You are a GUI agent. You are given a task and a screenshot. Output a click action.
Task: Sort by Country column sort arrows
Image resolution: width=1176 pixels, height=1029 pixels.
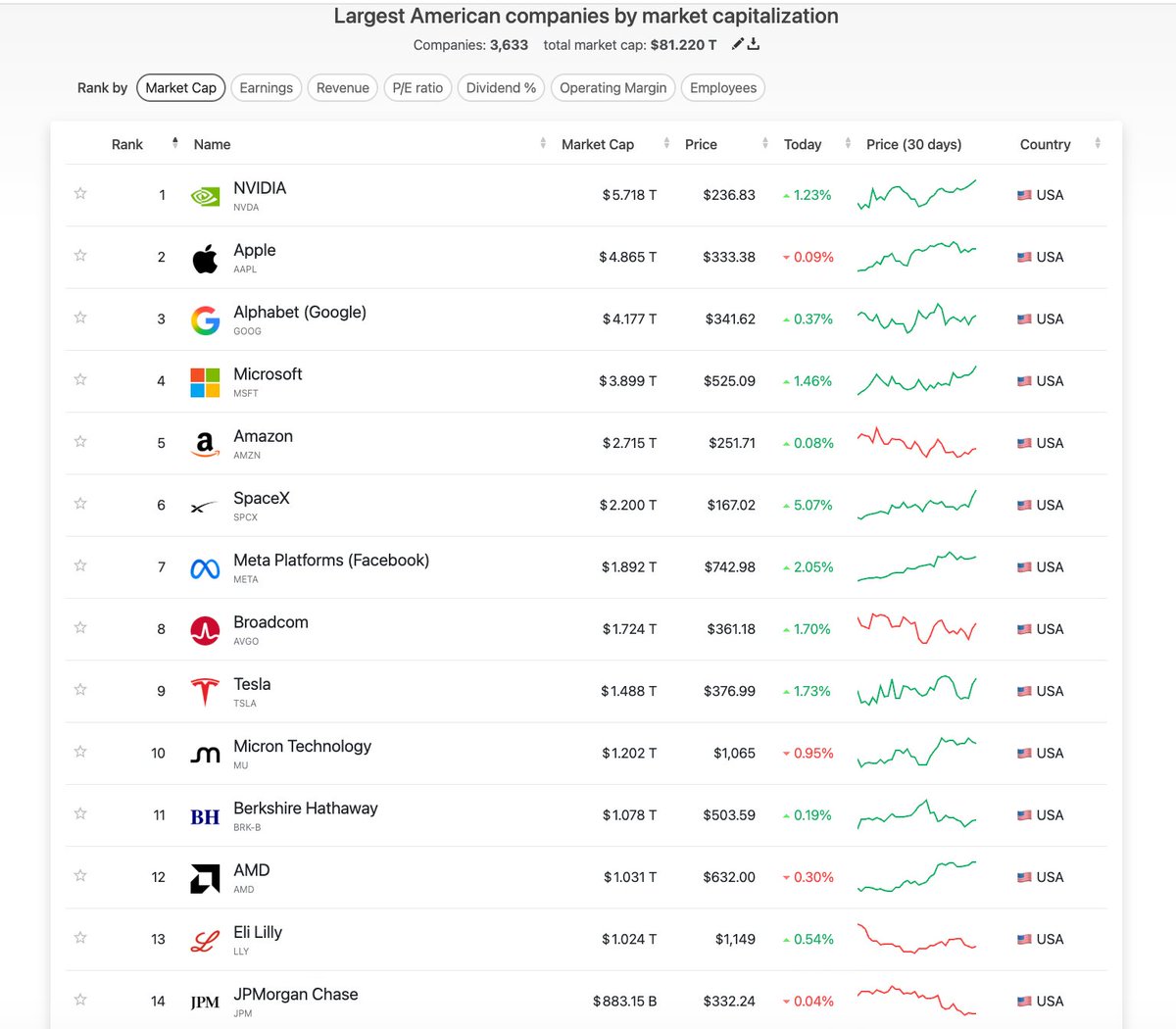(x=1098, y=144)
